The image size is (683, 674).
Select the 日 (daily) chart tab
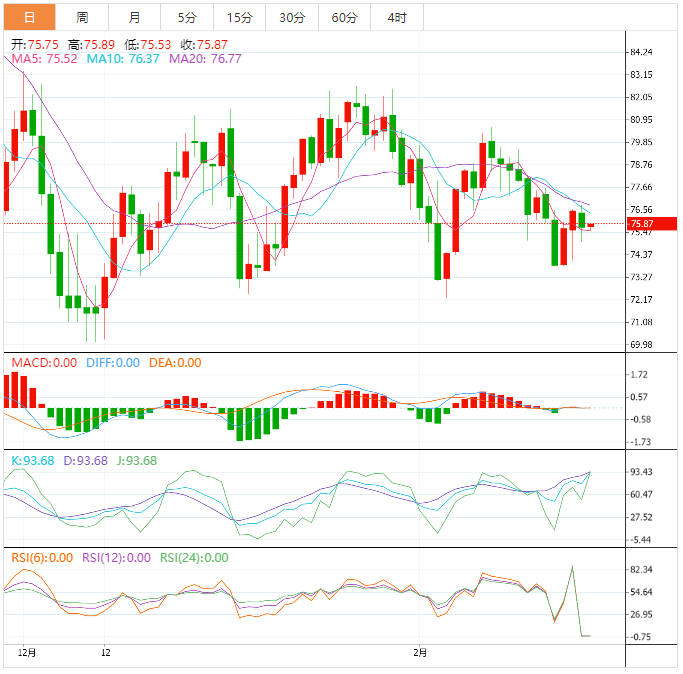28,17
